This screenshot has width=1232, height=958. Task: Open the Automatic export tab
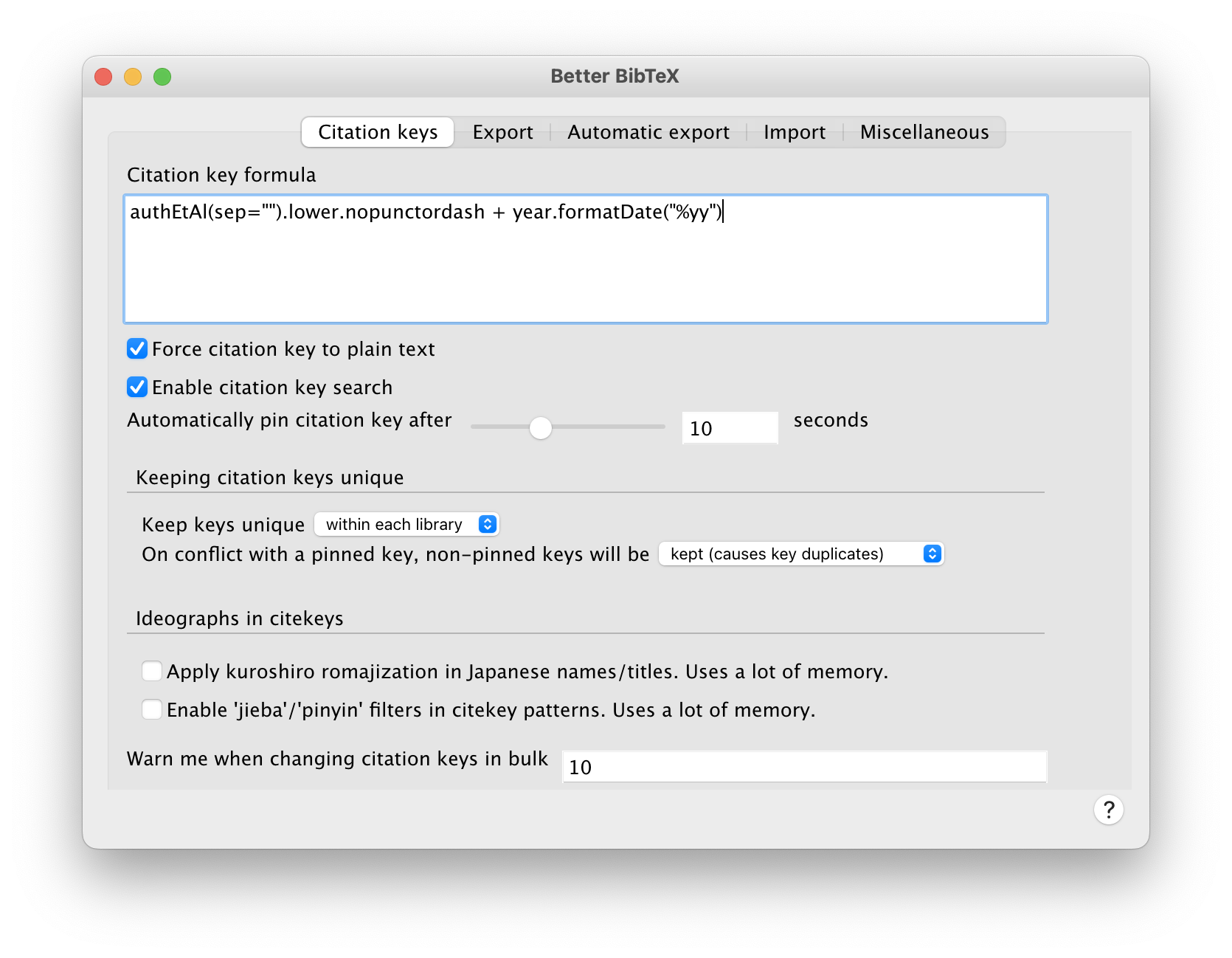[x=648, y=132]
